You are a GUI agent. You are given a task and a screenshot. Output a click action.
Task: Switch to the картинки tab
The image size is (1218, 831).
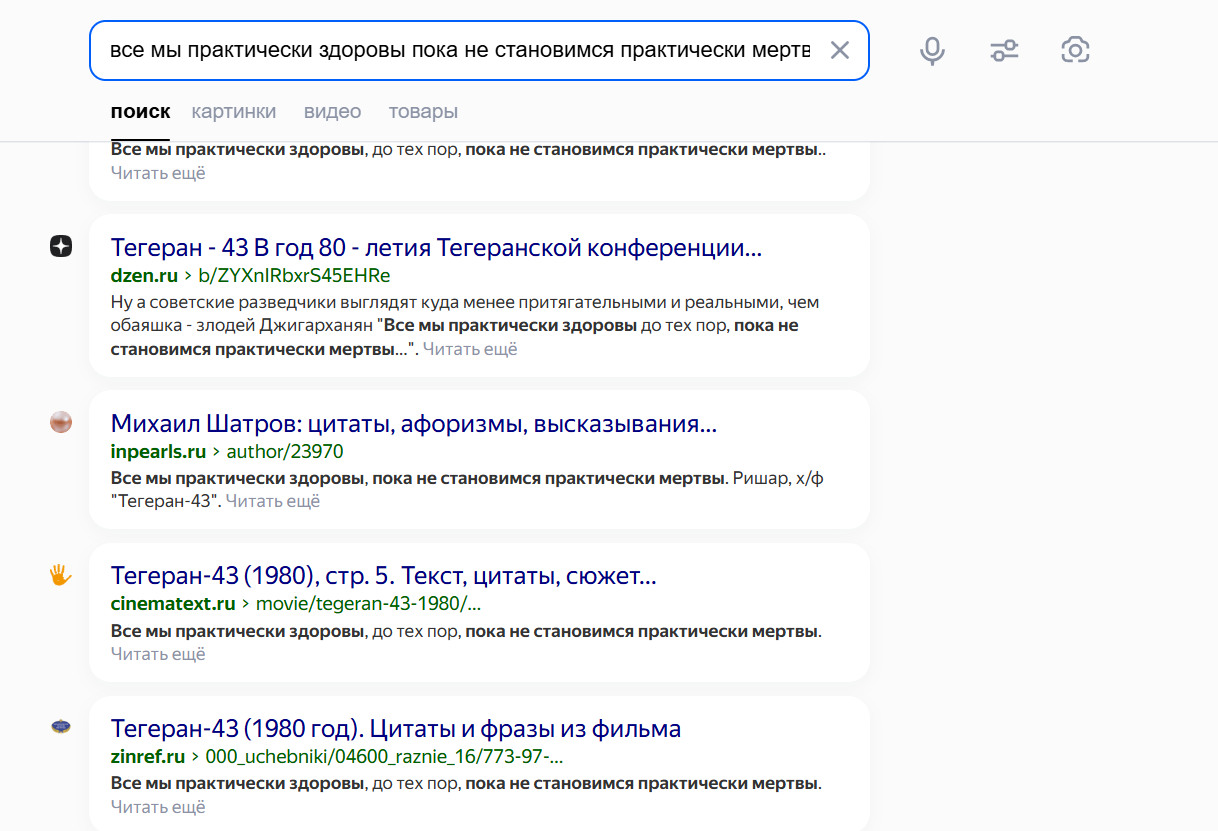point(234,111)
